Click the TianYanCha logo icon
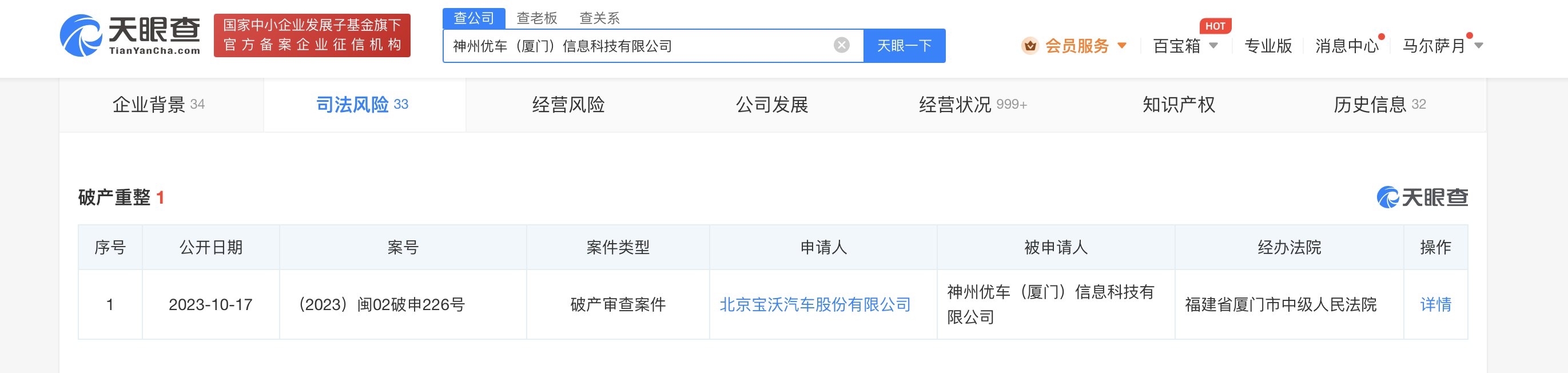1568x373 pixels. [81, 36]
